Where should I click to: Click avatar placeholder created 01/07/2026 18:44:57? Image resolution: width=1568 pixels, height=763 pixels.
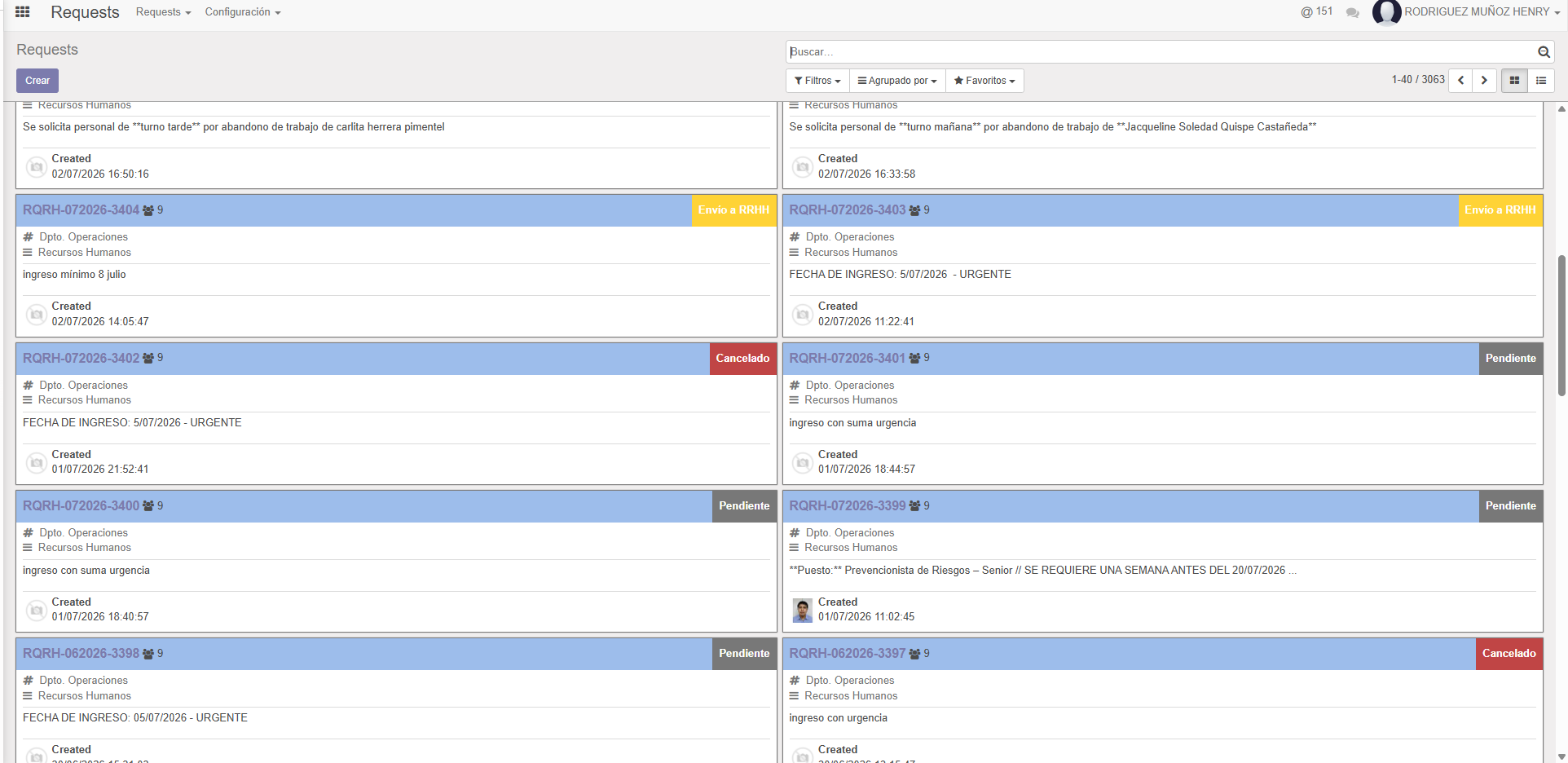coord(803,463)
